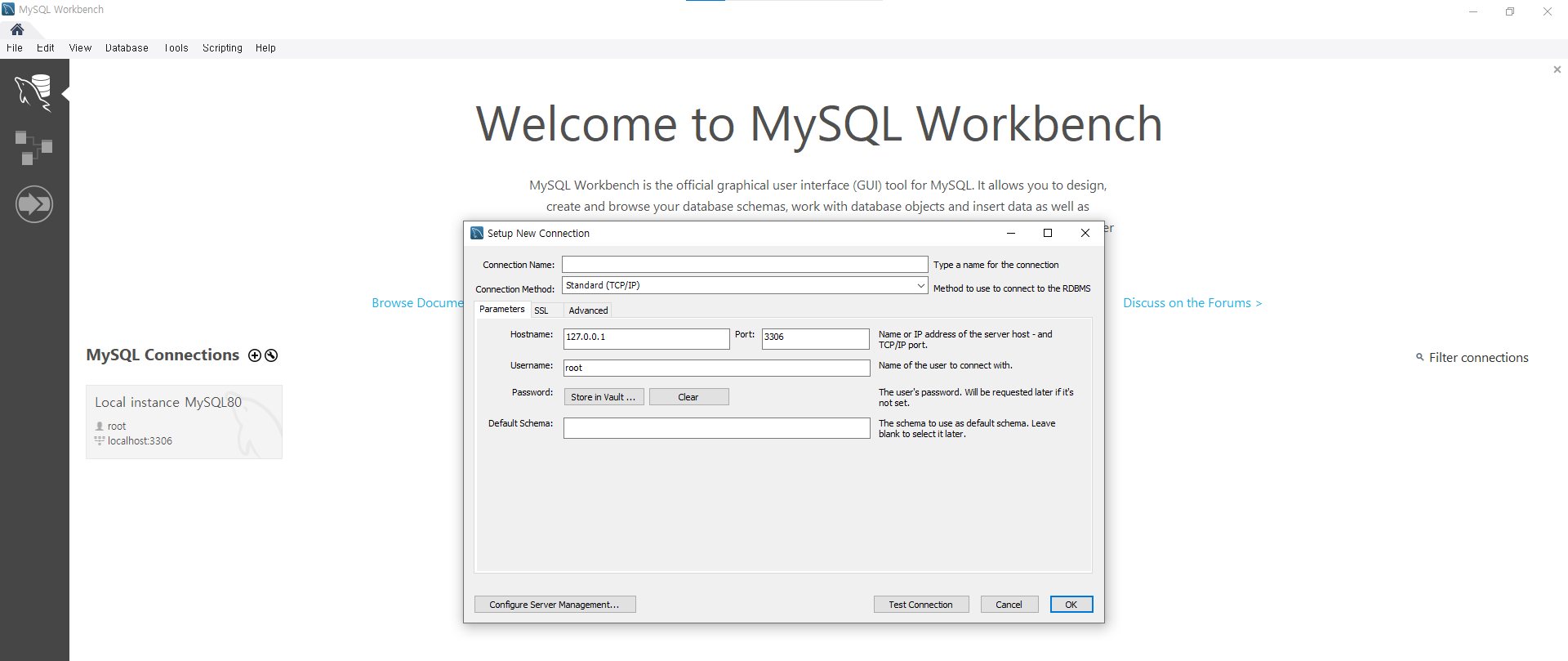This screenshot has width=1568, height=661.
Task: Close the Setup New Connection dialog
Action: (x=1085, y=233)
